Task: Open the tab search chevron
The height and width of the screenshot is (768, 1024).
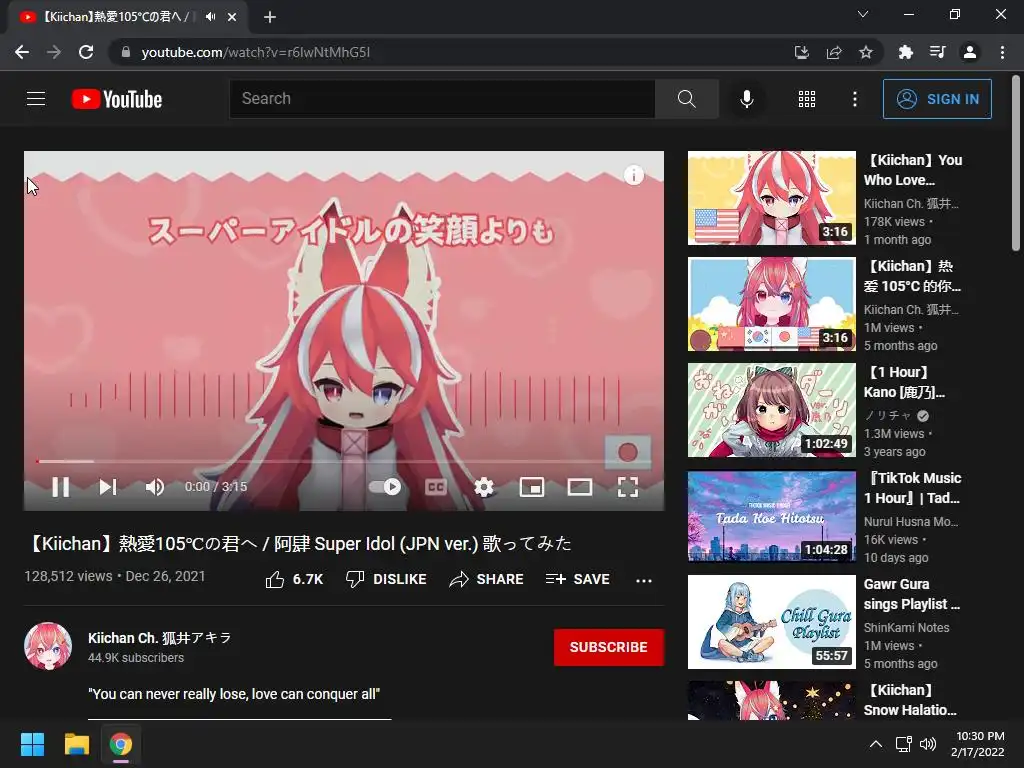Action: (x=863, y=14)
